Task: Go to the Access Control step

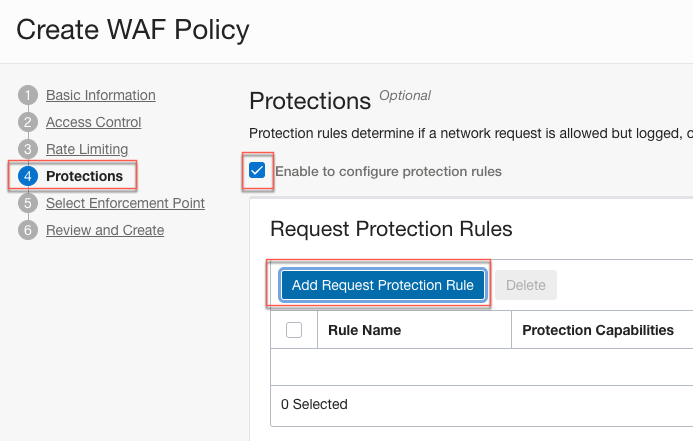Action: coord(93,122)
